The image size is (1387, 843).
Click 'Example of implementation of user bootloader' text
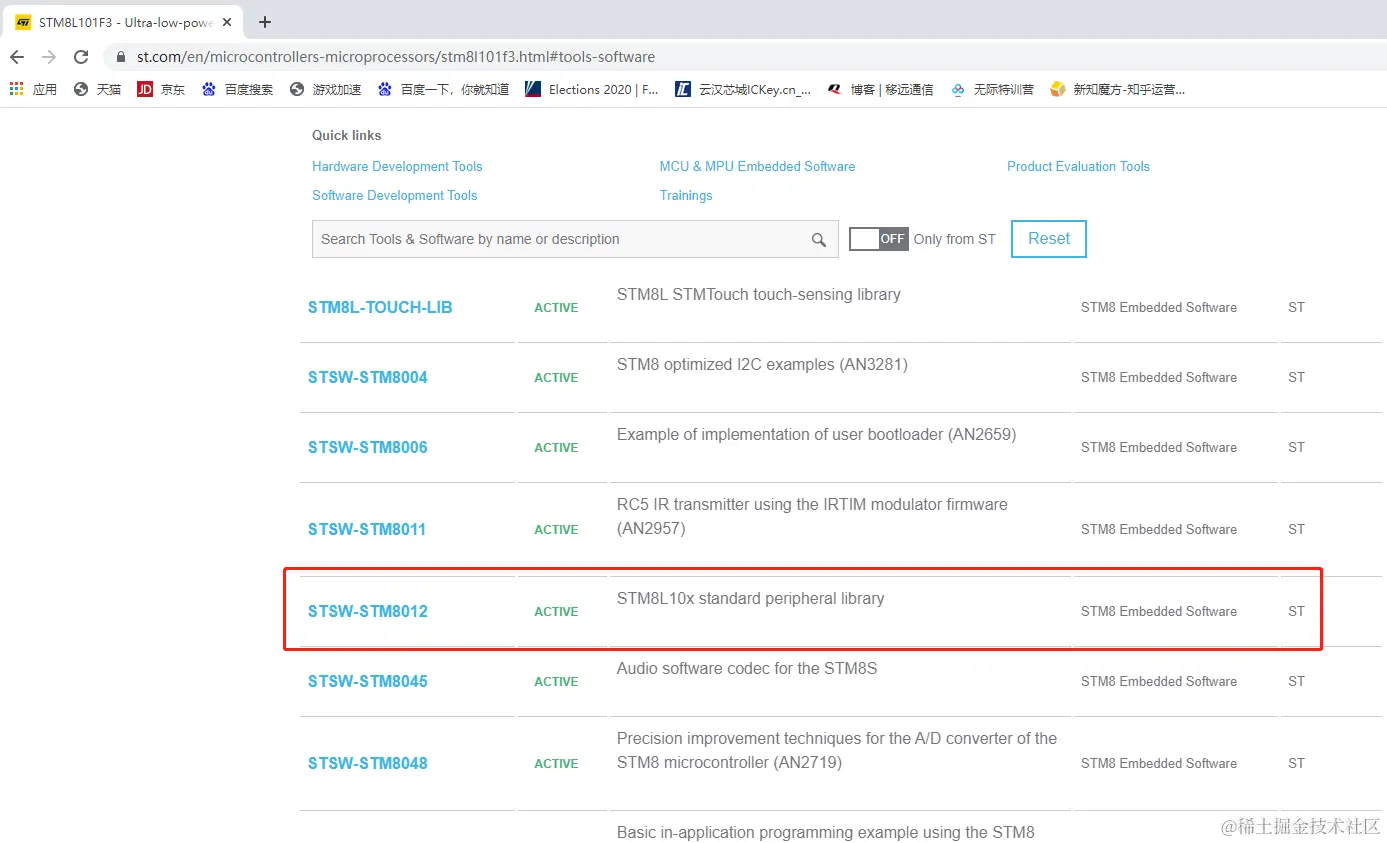tap(816, 434)
